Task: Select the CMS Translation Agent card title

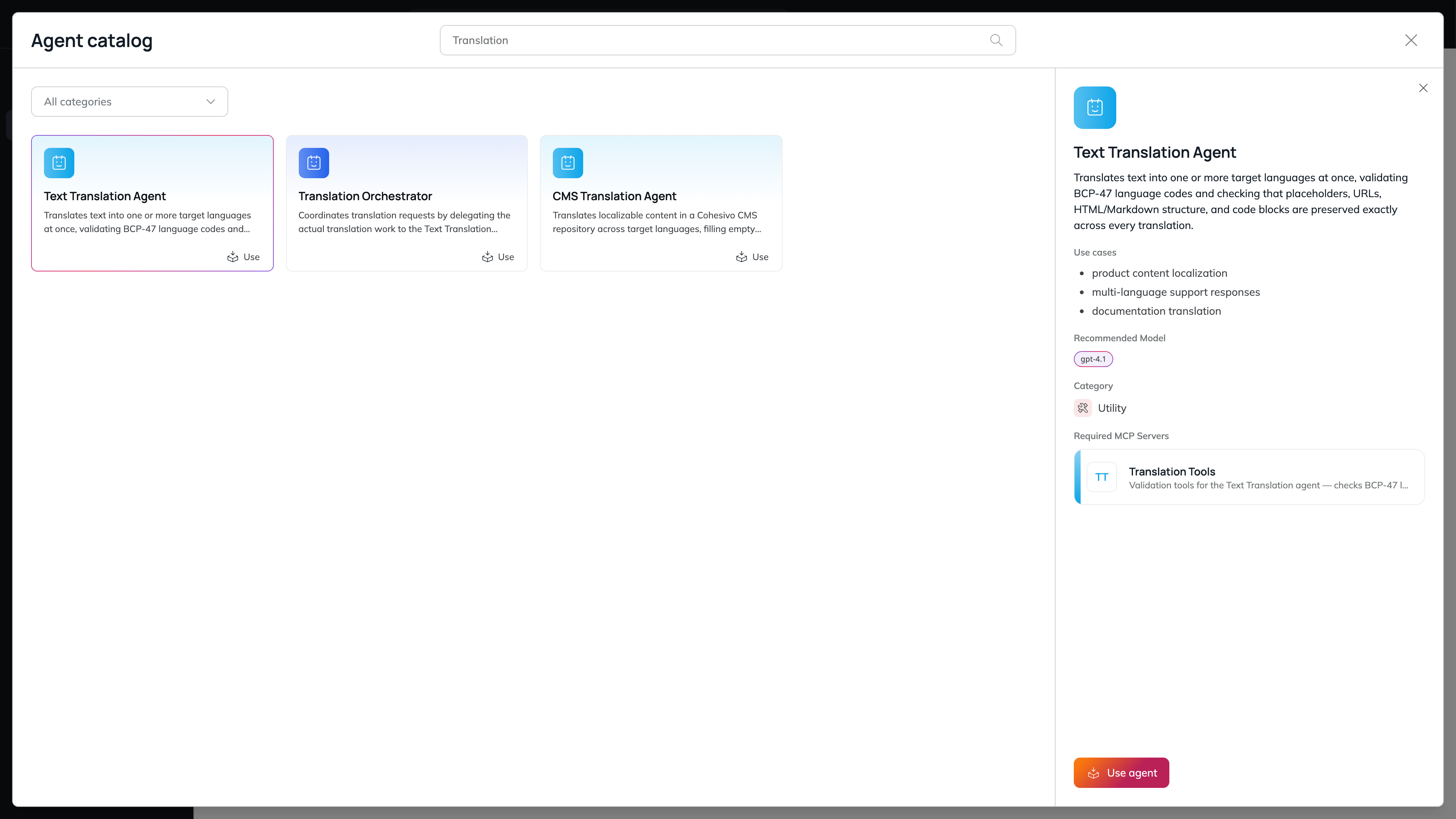Action: click(x=614, y=196)
